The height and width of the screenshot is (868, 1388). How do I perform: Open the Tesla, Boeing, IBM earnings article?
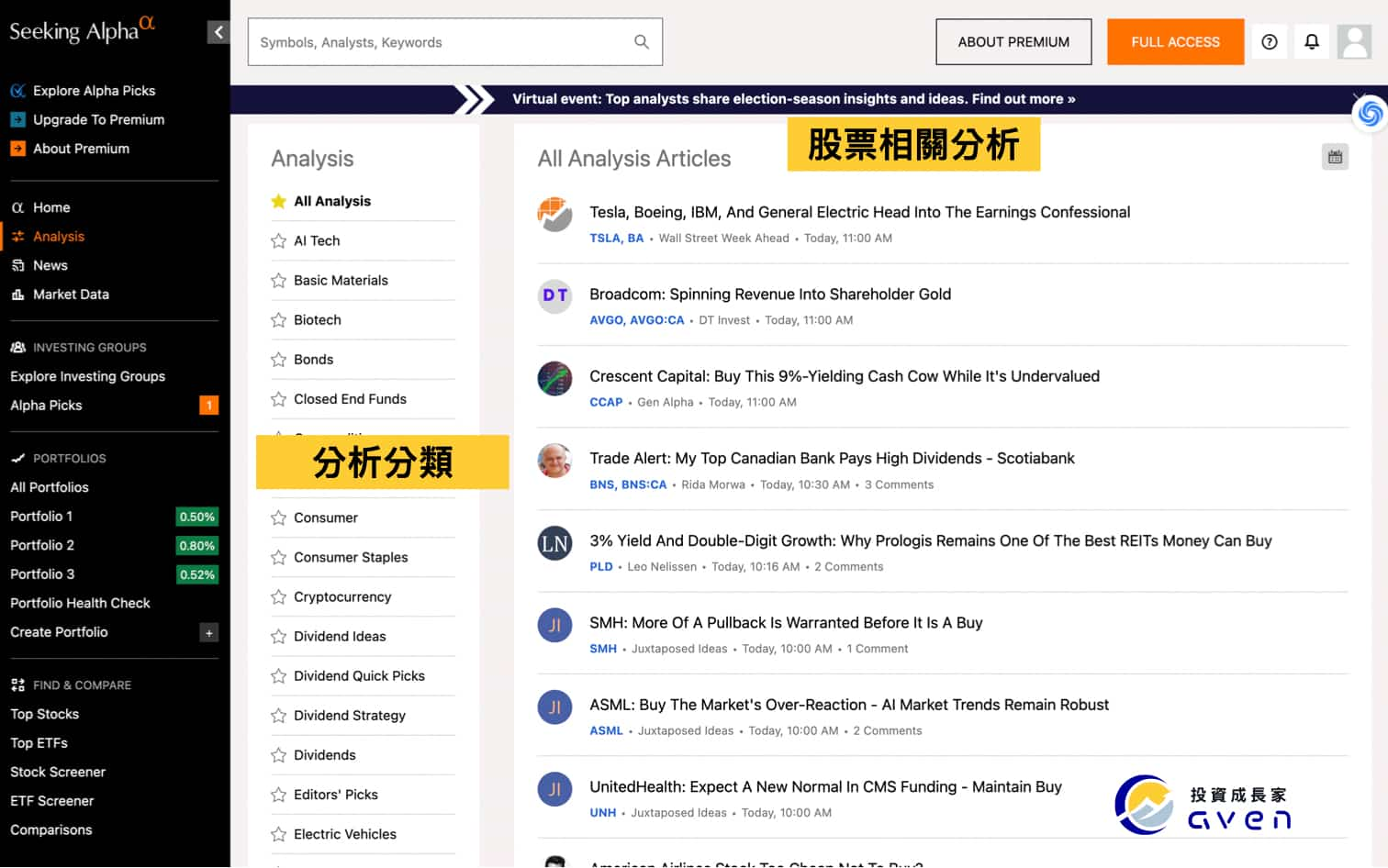tap(859, 212)
